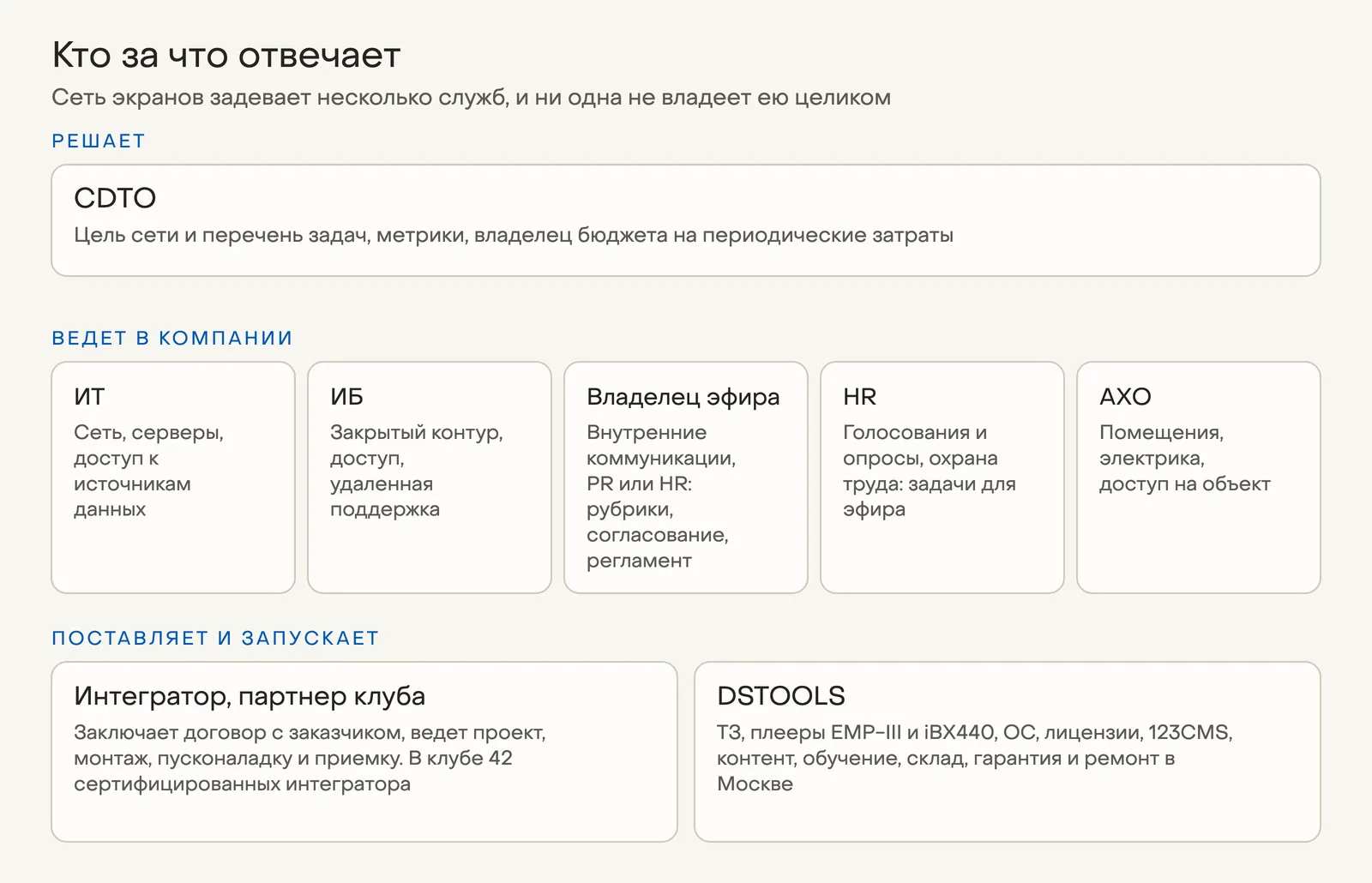
Task: Click the section label "РЕШАЕТ"
Action: coord(99,141)
